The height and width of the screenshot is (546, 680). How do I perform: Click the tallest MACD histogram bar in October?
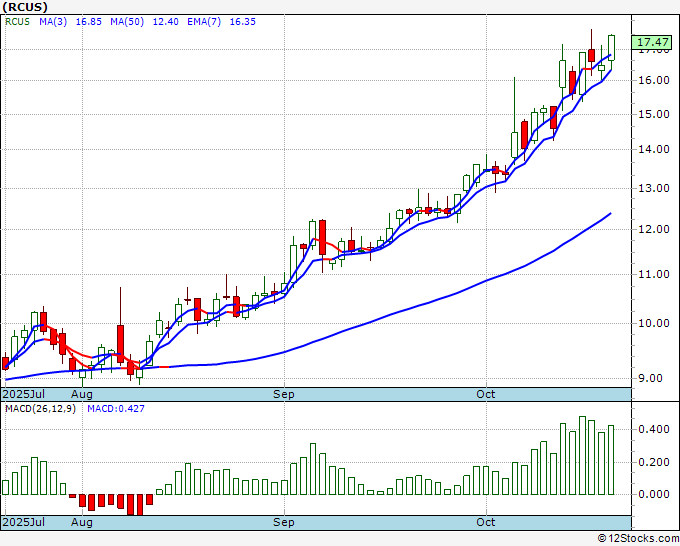tap(582, 455)
